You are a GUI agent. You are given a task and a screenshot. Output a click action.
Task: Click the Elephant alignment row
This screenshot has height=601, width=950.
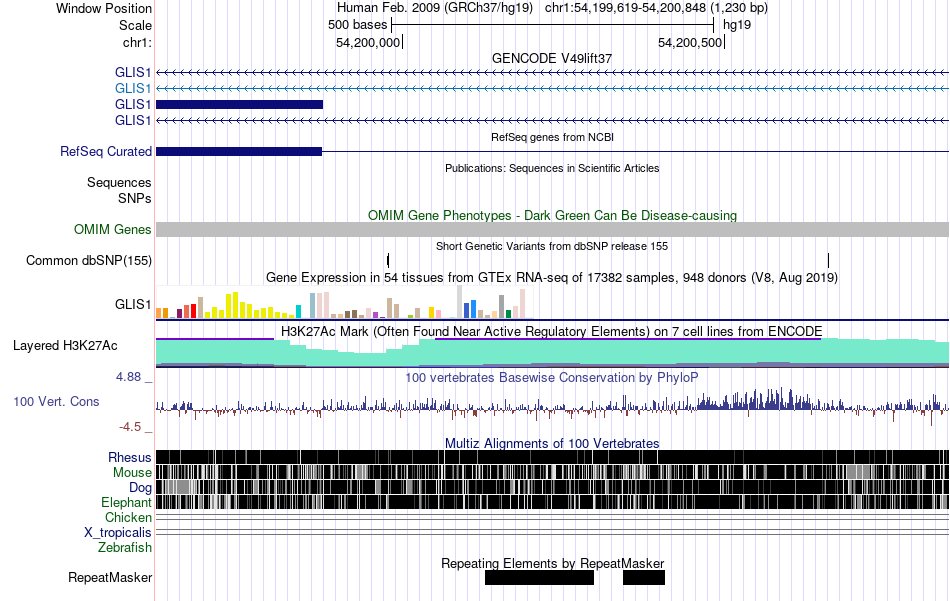click(x=553, y=502)
